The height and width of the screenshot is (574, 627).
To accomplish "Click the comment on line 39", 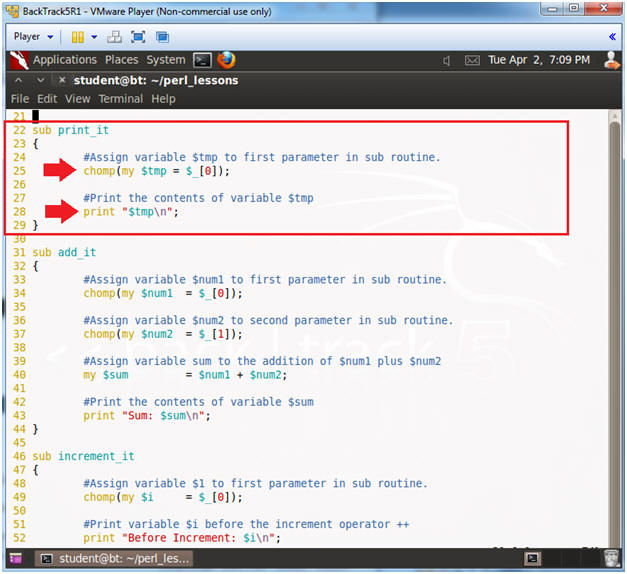I will (262, 361).
